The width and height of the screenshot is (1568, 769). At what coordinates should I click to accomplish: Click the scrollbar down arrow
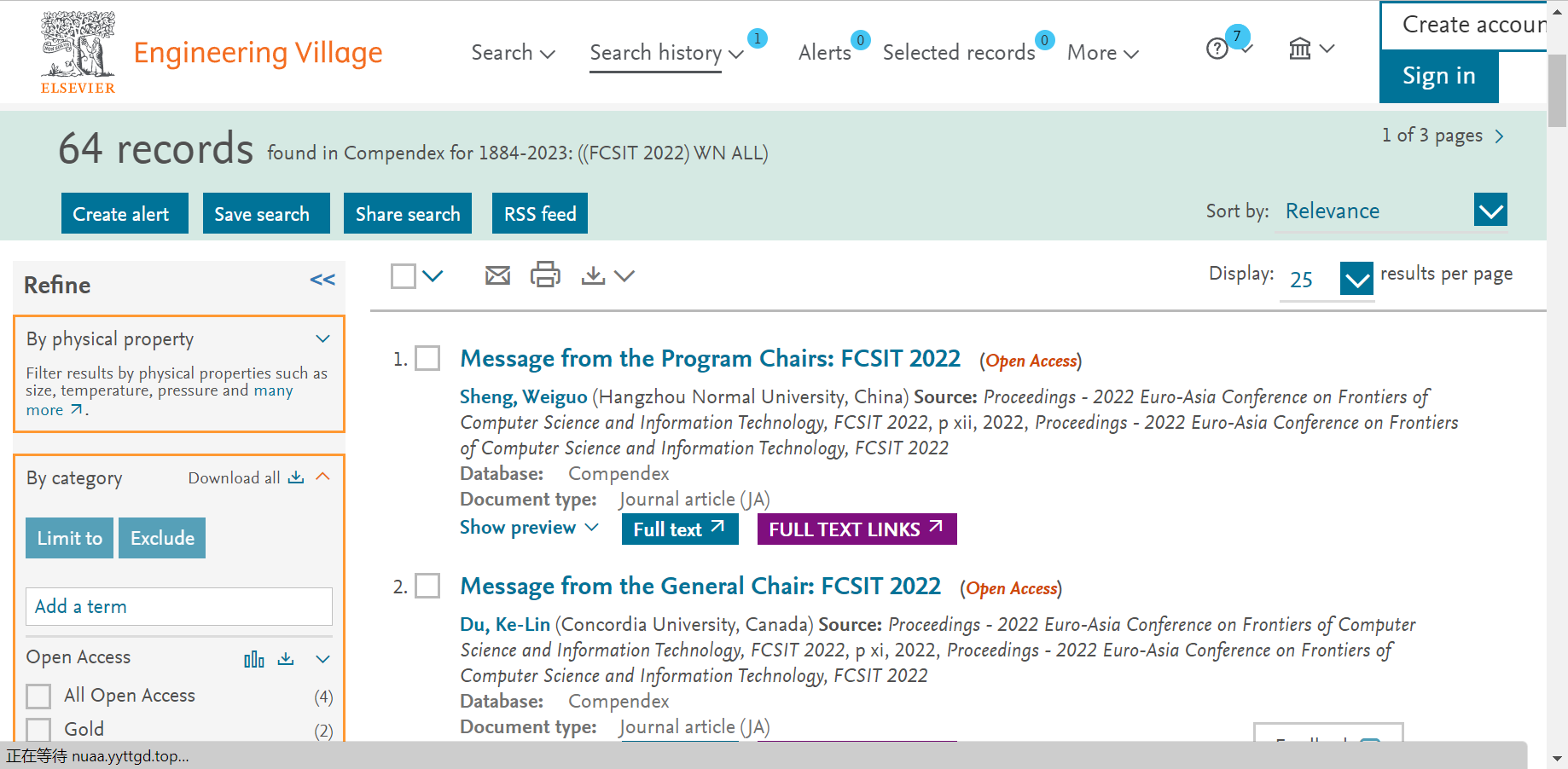[x=1558, y=758]
